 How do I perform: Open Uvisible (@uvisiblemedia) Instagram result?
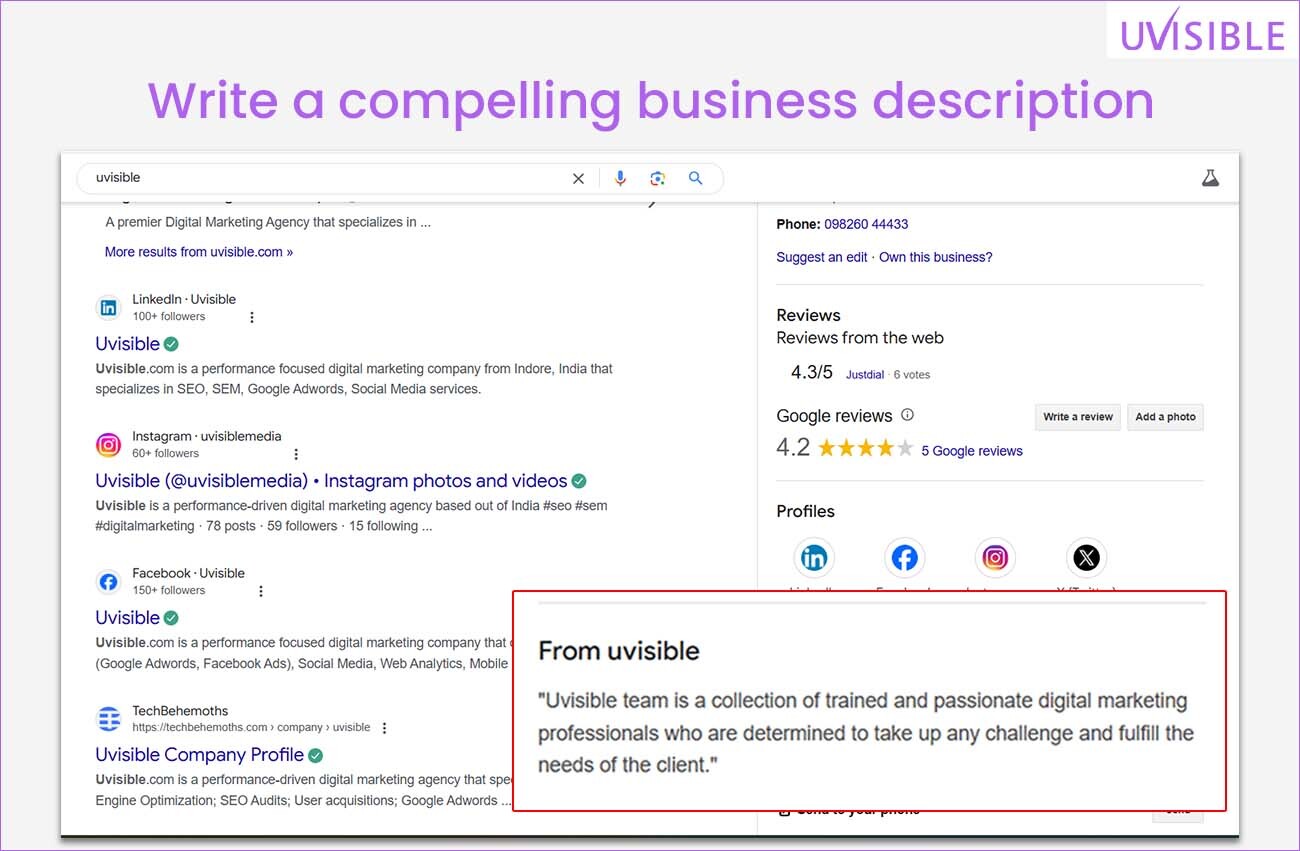tap(331, 481)
